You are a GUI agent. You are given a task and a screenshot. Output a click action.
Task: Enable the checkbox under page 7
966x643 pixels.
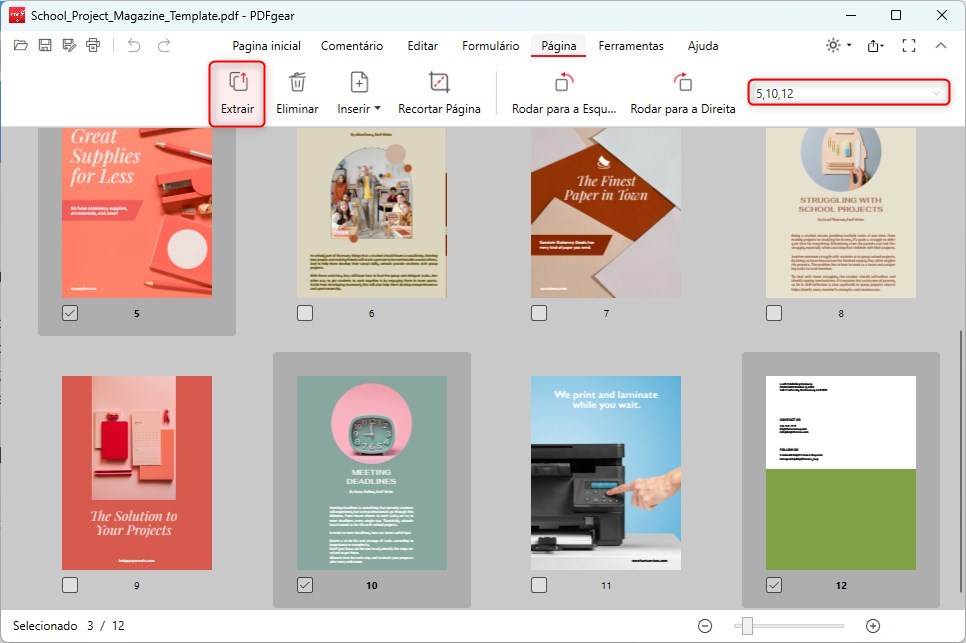[x=538, y=313]
